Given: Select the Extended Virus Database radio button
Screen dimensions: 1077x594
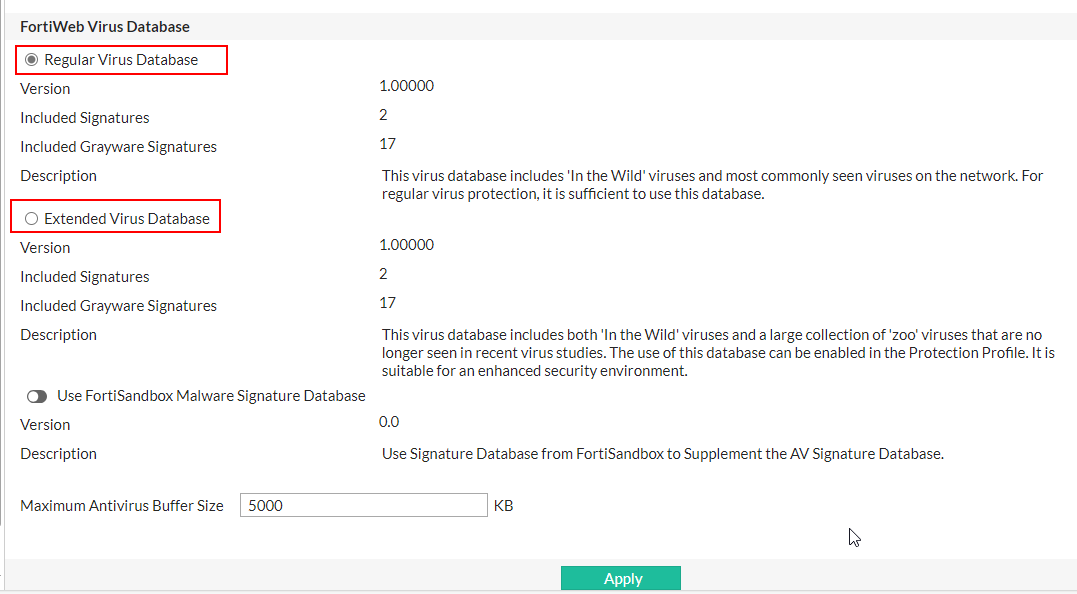Looking at the screenshot, I should (31, 217).
